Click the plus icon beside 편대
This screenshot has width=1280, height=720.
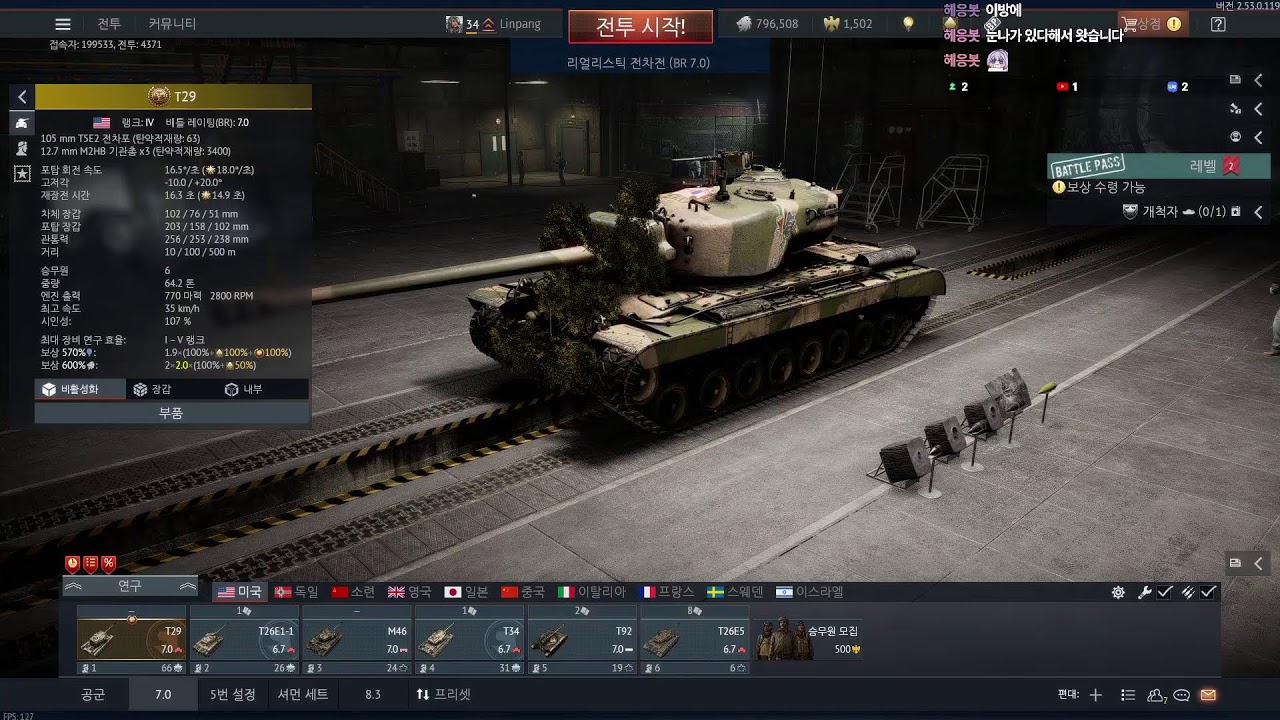(x=1096, y=695)
